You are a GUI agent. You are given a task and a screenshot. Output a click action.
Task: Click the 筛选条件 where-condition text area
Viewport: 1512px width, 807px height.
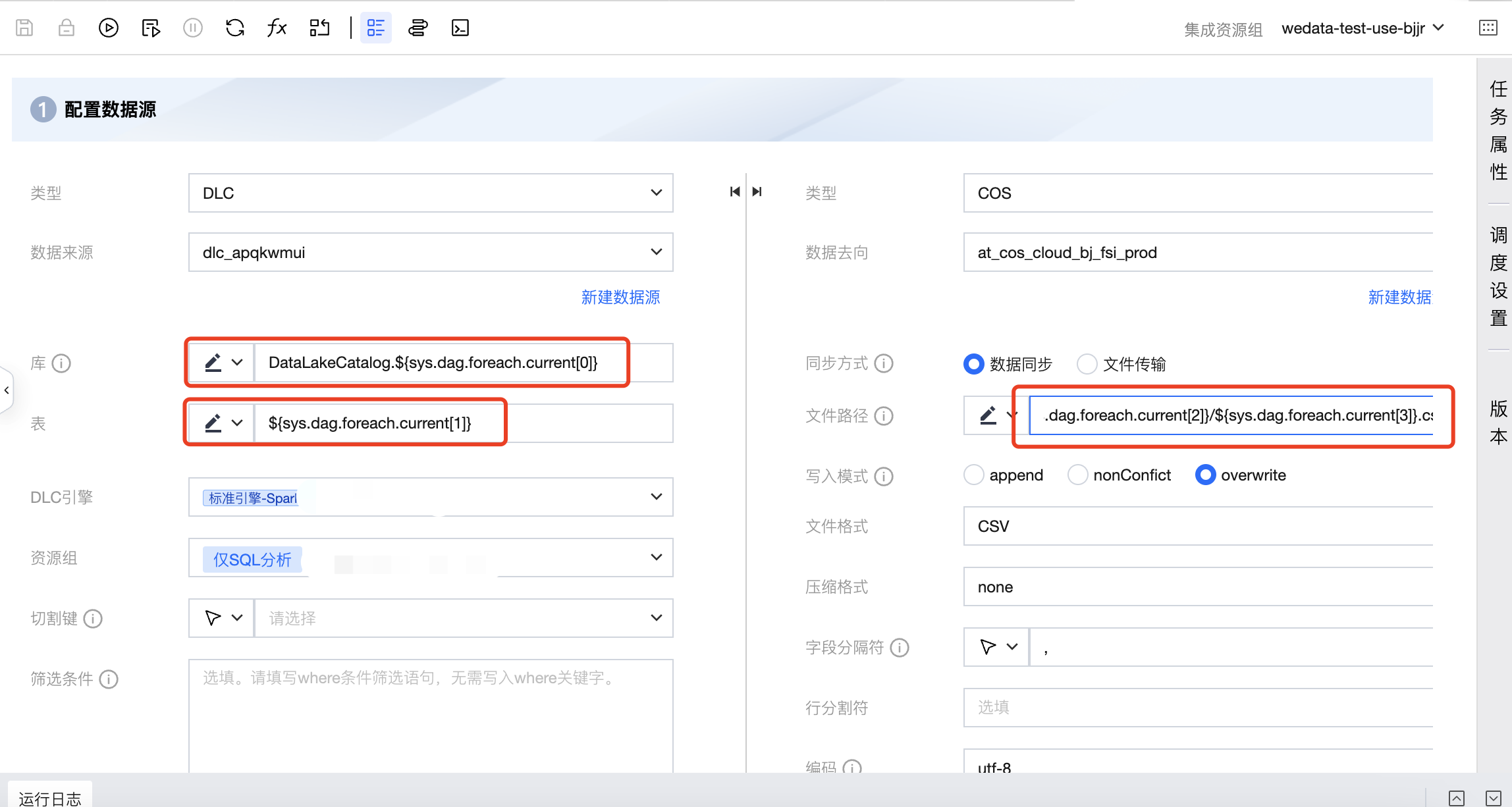(430, 714)
